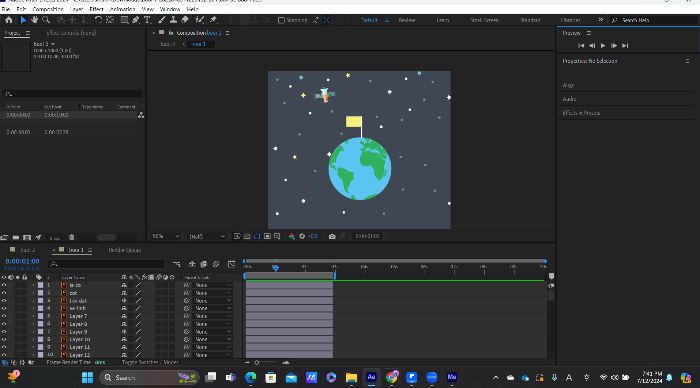Create a new folder in Project panel
This screenshot has height=388, width=700.
(x=16, y=238)
